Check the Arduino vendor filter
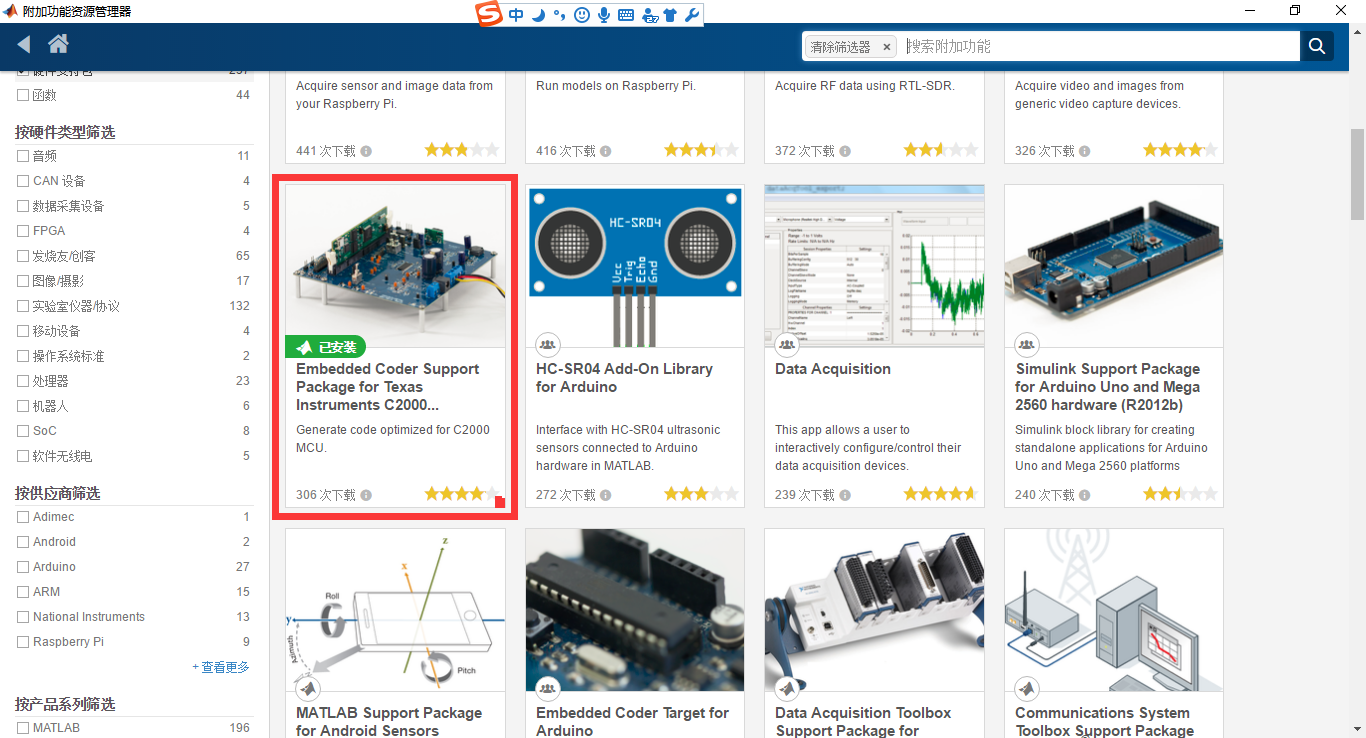Image resolution: width=1366 pixels, height=738 pixels. pos(23,568)
